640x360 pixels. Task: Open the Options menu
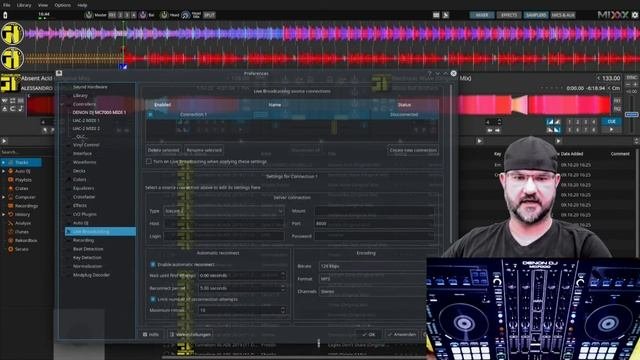[62, 5]
